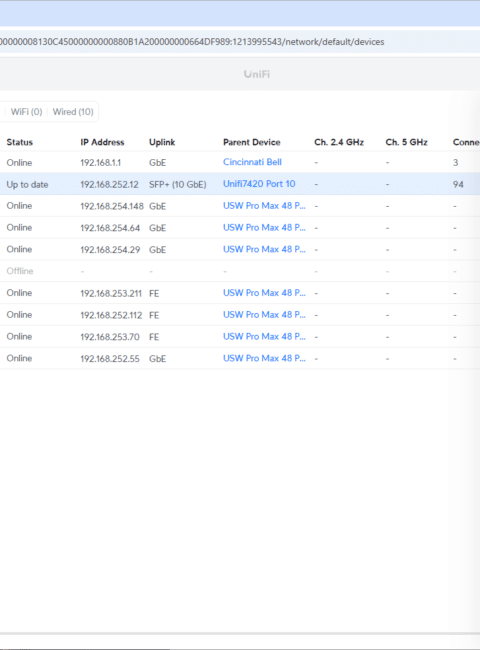Select IP address 192.168.252.55 cell
This screenshot has width=480, height=650.
pos(110,359)
